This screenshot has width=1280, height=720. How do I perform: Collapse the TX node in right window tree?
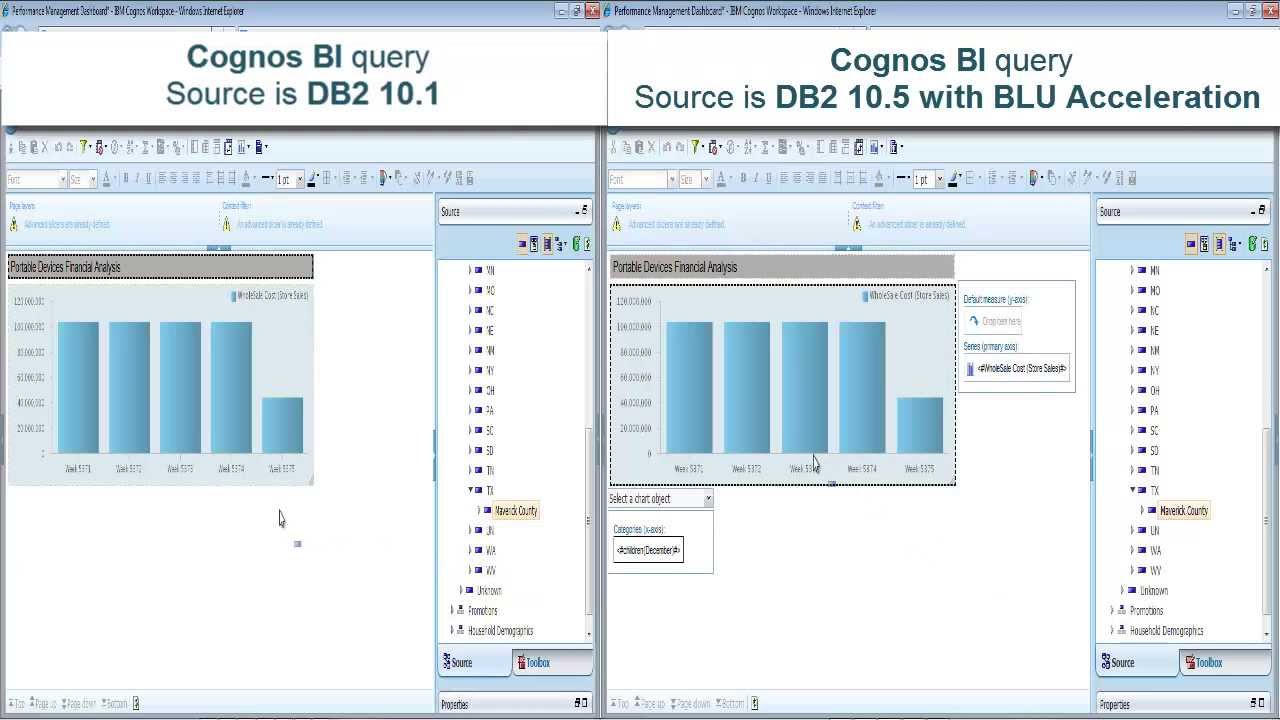coord(1133,490)
